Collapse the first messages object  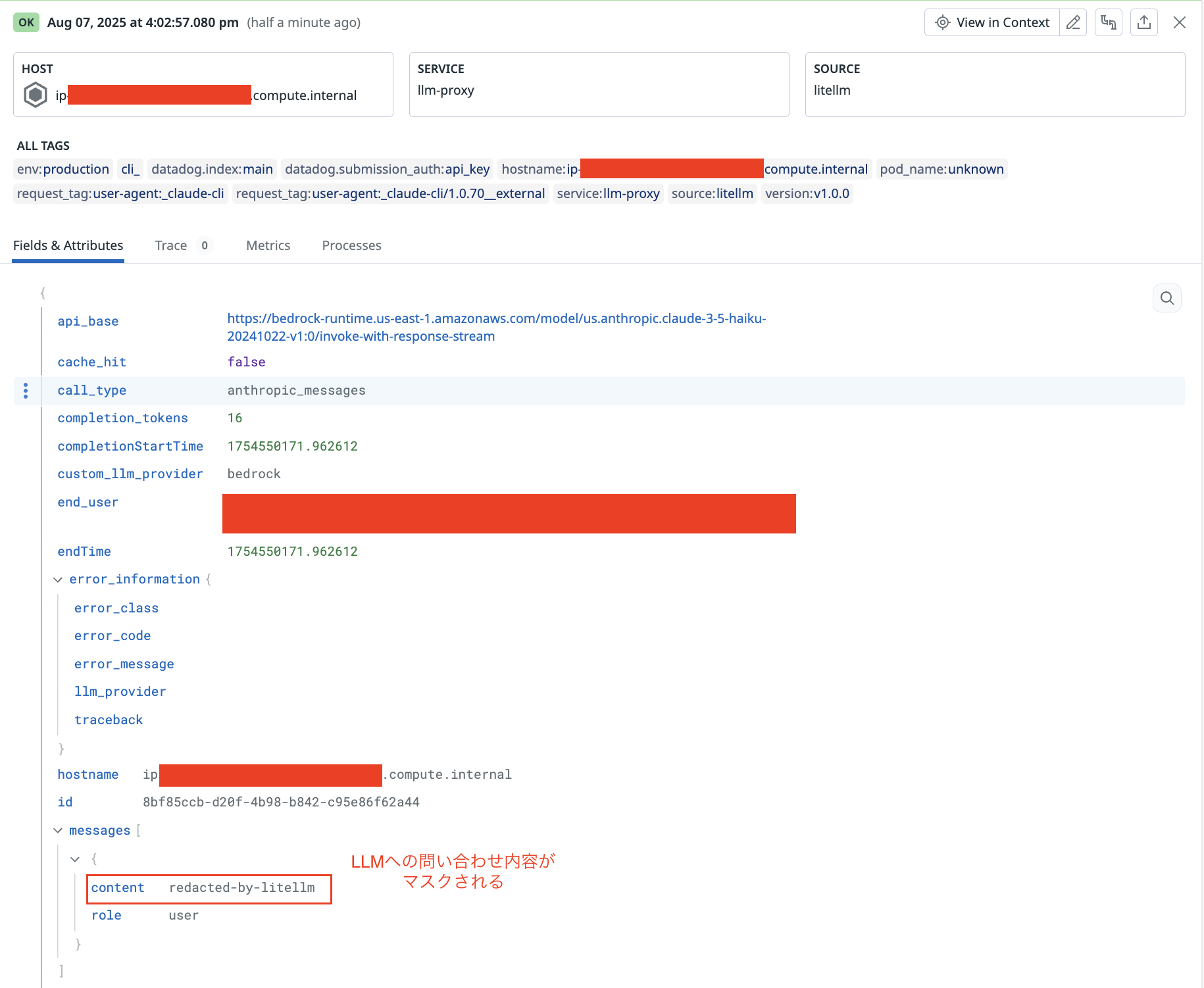click(x=75, y=859)
